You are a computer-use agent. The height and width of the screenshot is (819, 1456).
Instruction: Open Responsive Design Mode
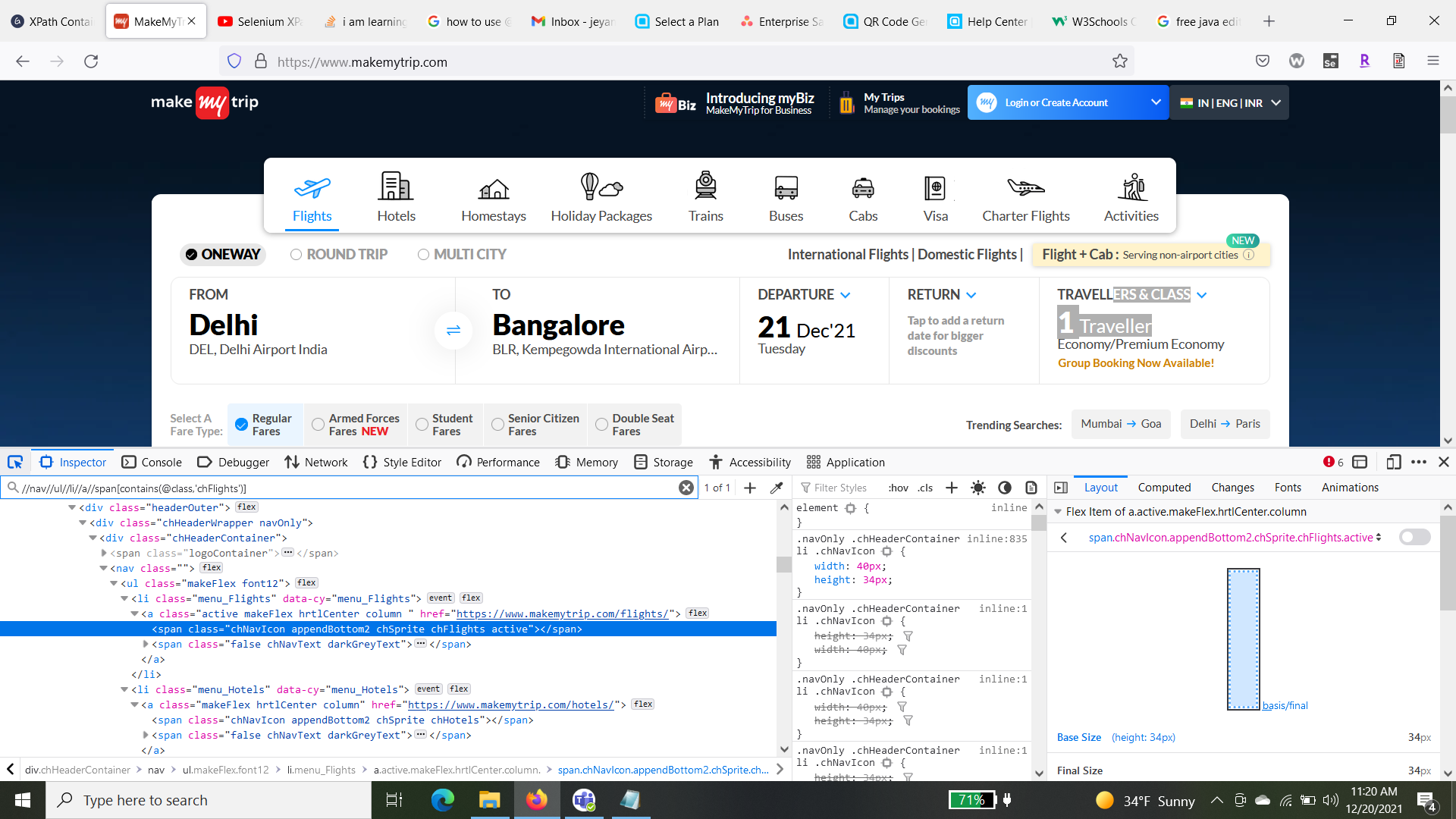[1394, 462]
